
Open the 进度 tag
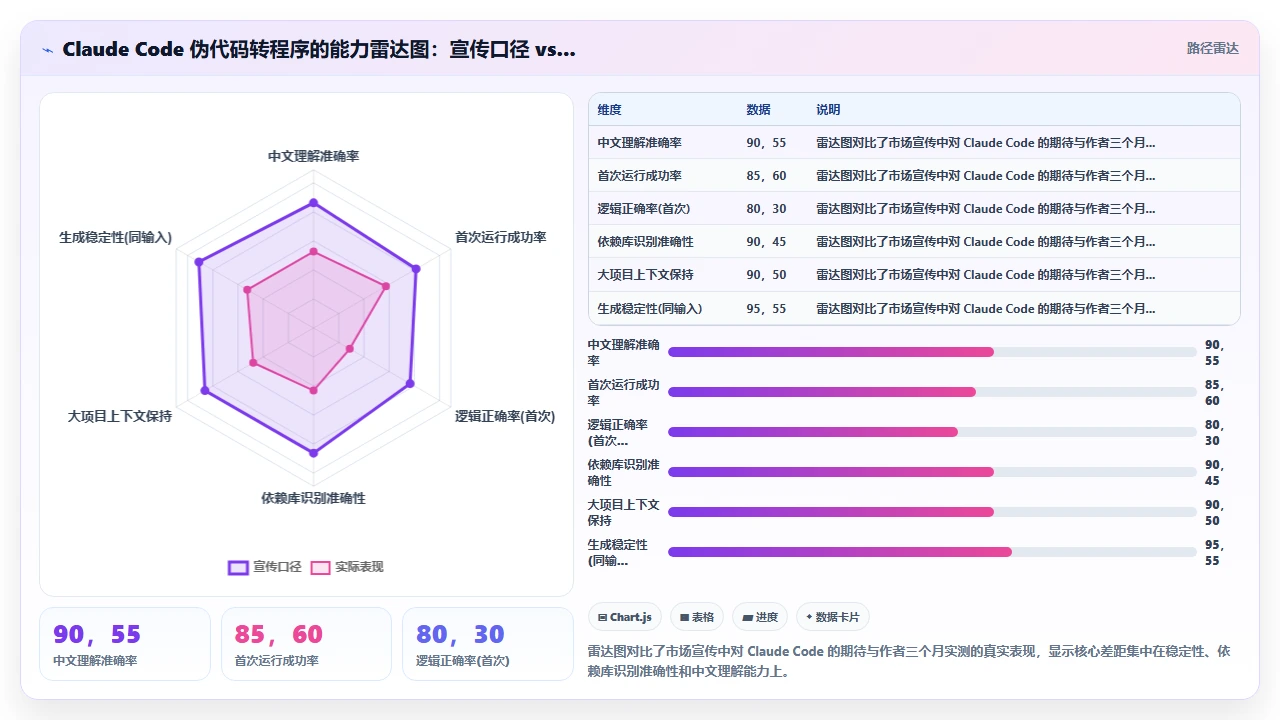click(x=760, y=617)
